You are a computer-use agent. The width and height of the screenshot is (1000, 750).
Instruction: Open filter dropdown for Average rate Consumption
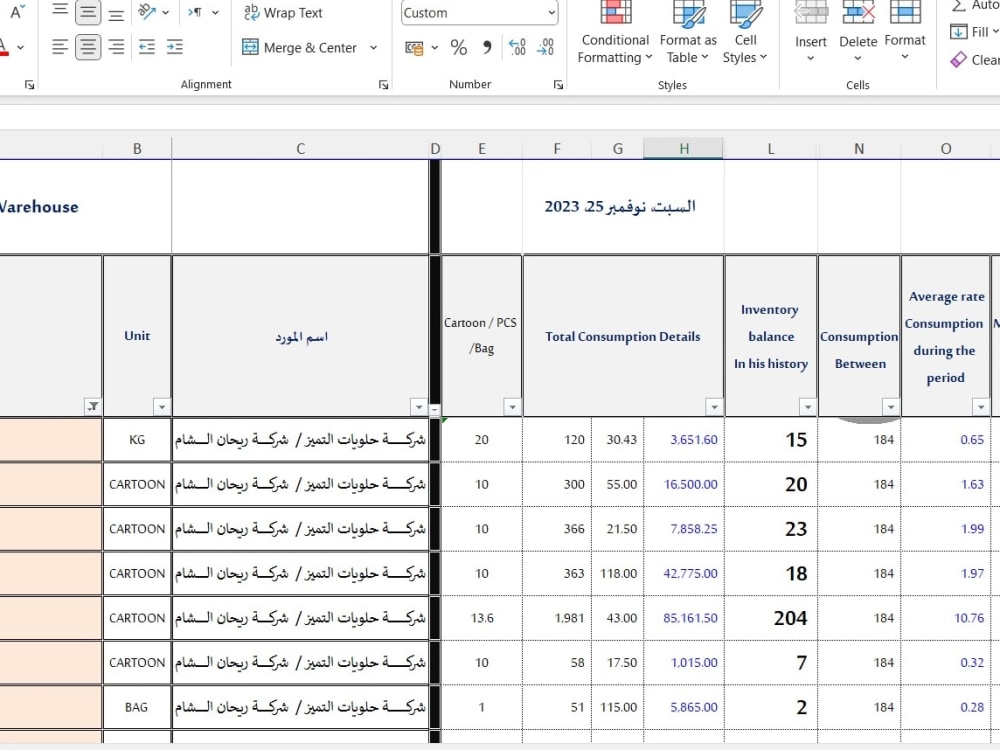click(980, 406)
